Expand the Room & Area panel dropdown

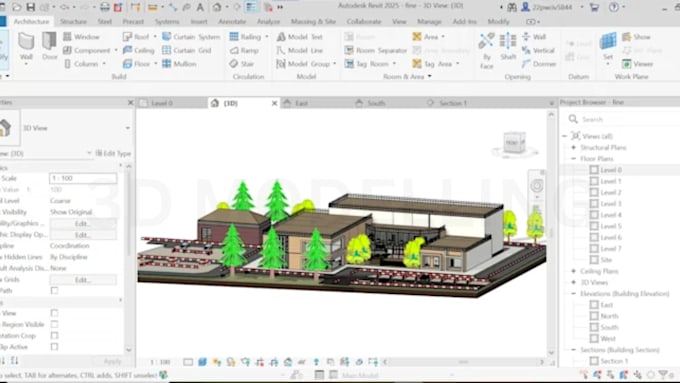coord(429,76)
